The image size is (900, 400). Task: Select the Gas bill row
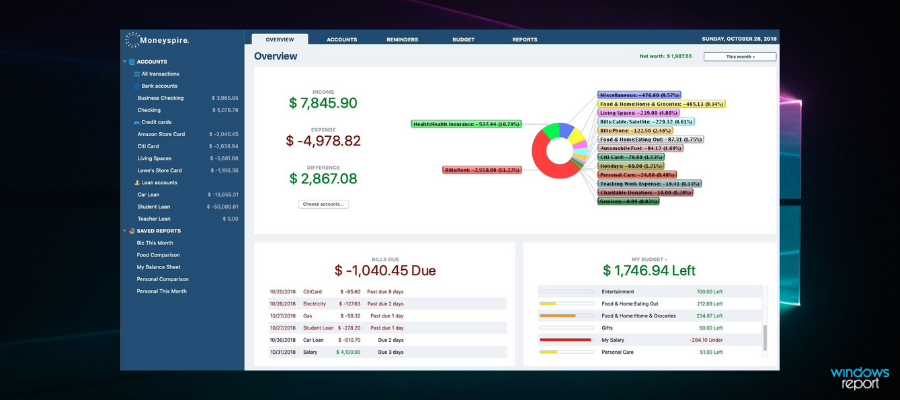click(x=387, y=316)
